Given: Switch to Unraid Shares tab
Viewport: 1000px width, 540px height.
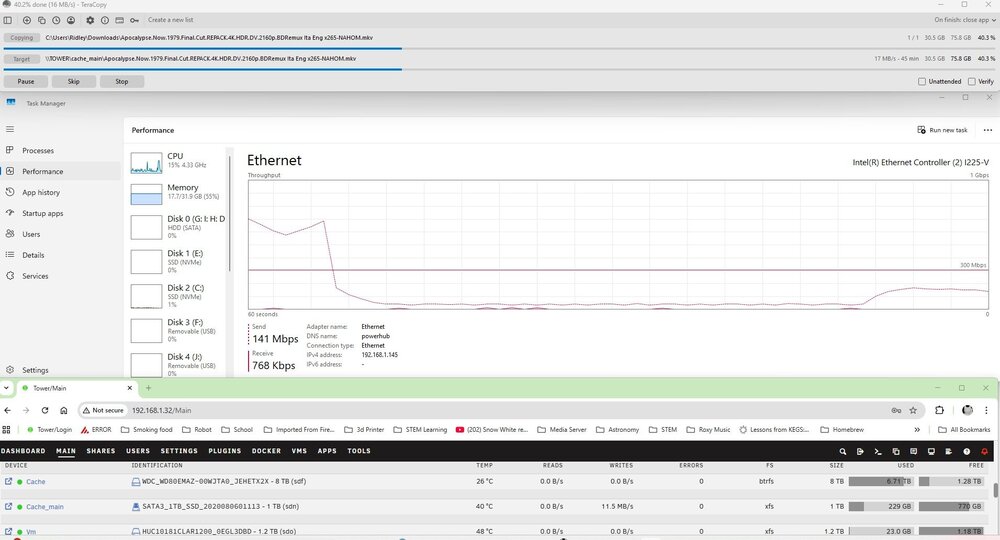Looking at the screenshot, I should 101,451.
